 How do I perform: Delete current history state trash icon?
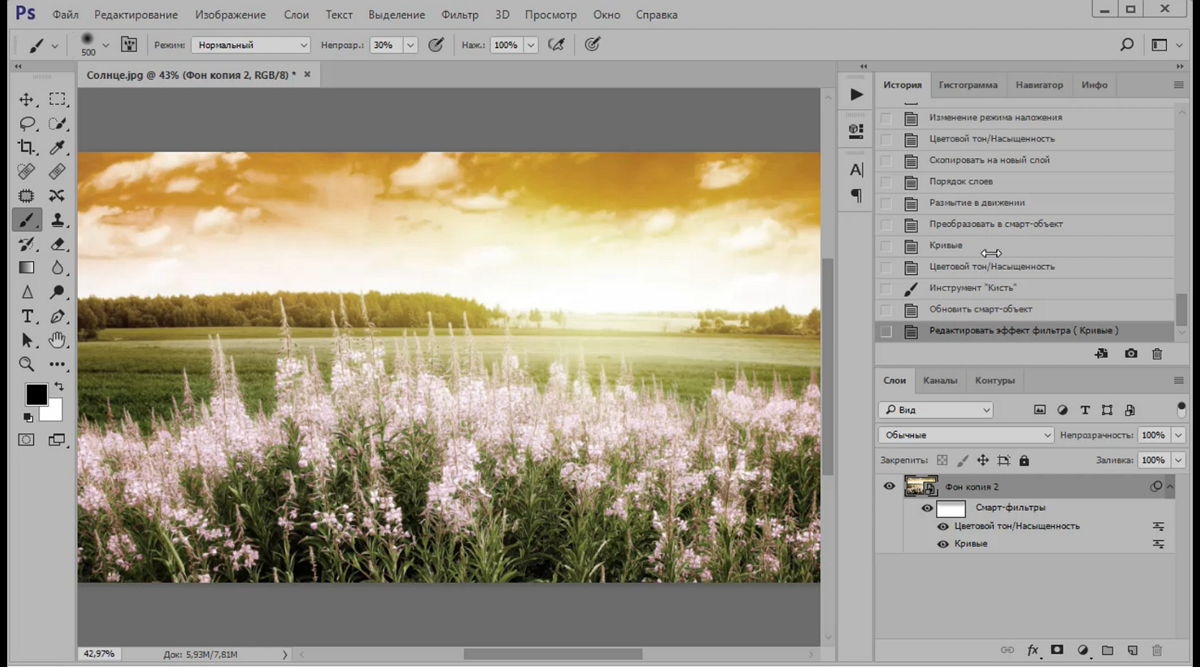pos(1157,354)
